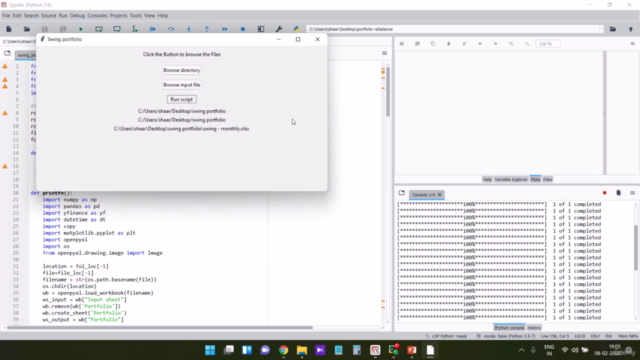The width and height of the screenshot is (640, 360).
Task: Open the View menu
Action: (149, 16)
